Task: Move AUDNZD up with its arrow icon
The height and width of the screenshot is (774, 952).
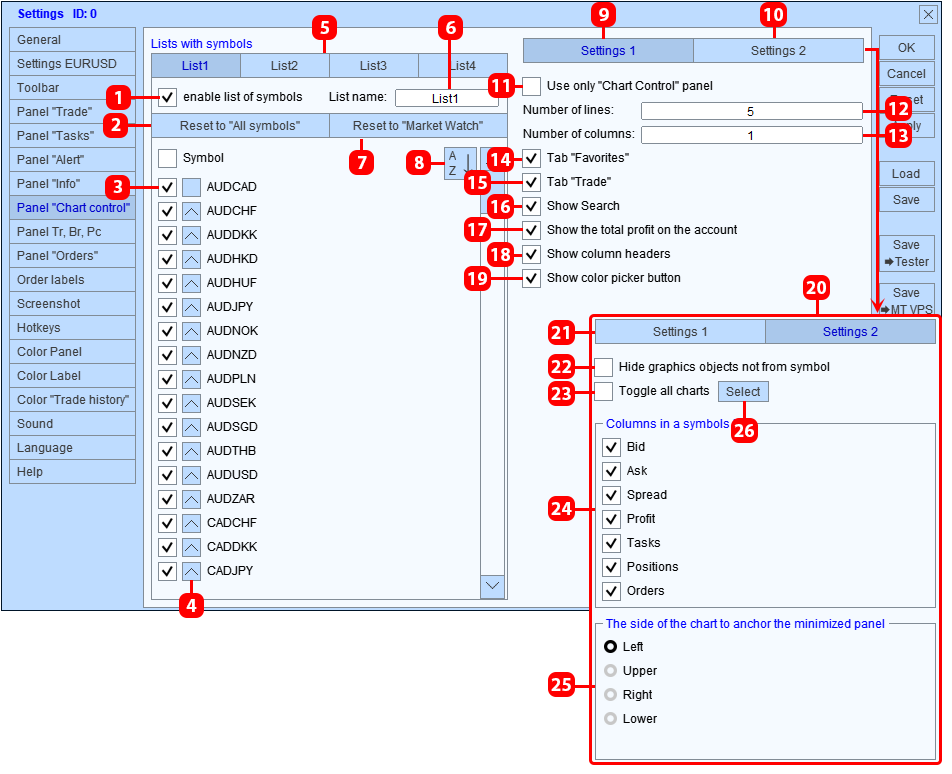Action: [191, 355]
